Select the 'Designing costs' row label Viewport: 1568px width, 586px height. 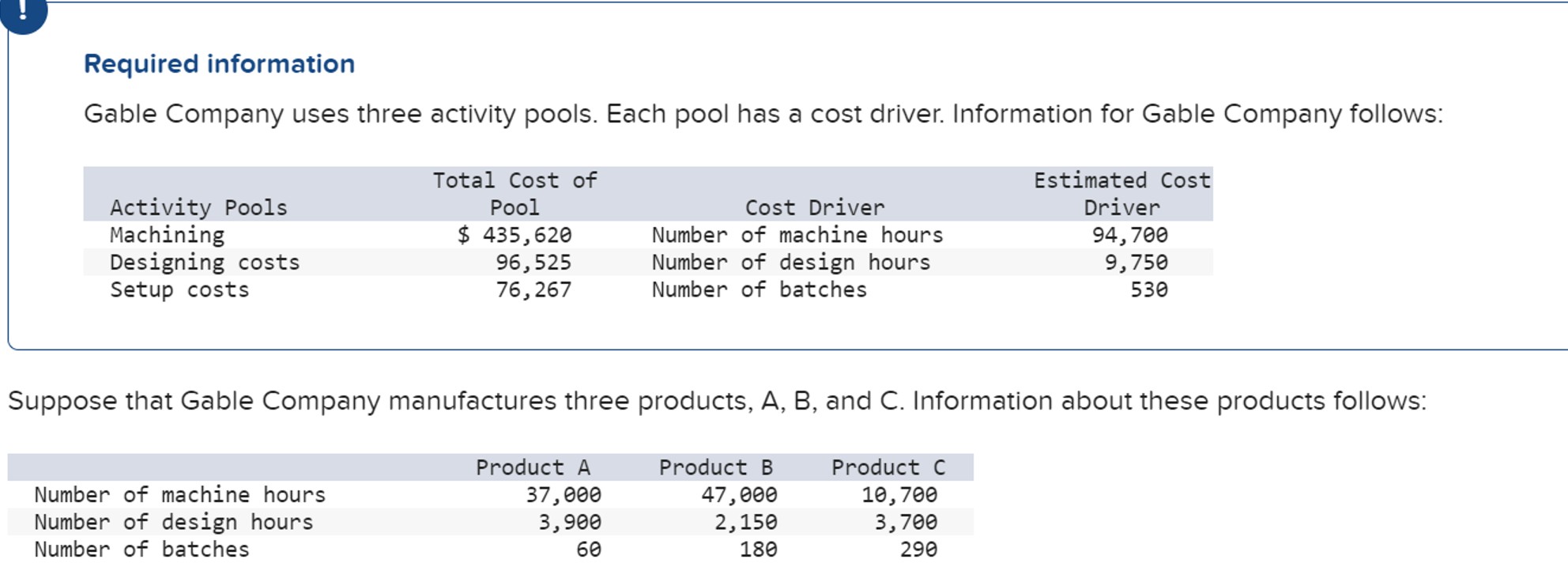(x=205, y=262)
